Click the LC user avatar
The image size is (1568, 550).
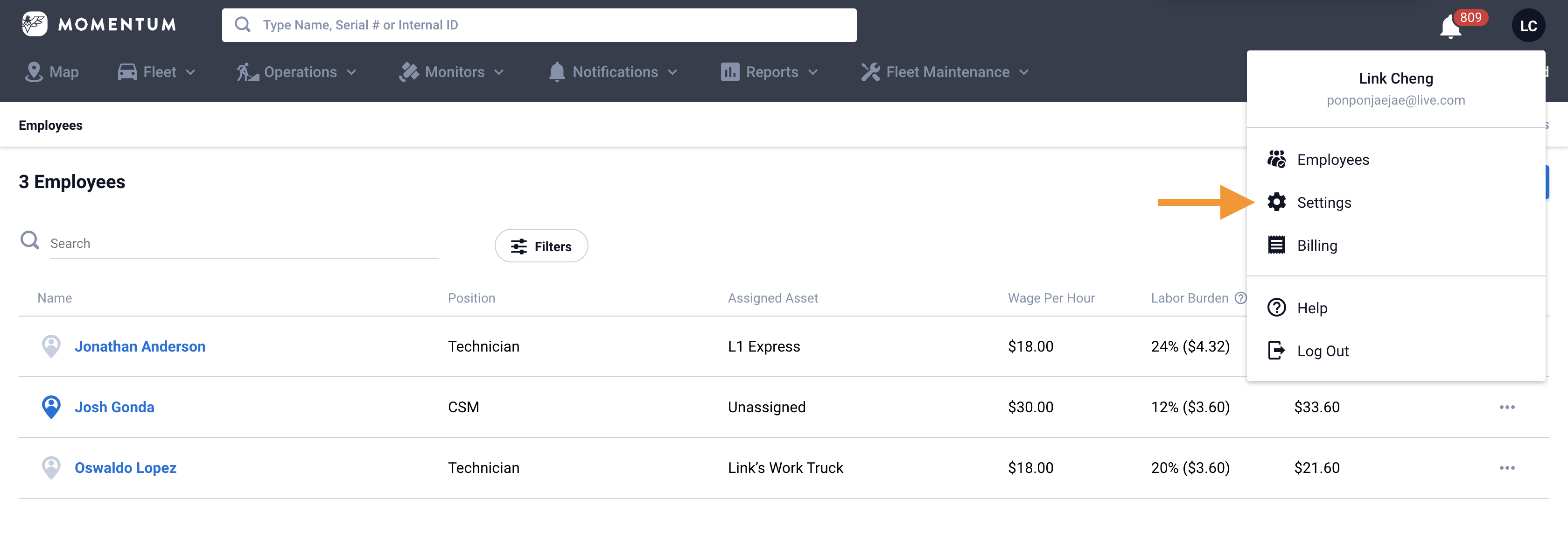pyautogui.click(x=1528, y=26)
